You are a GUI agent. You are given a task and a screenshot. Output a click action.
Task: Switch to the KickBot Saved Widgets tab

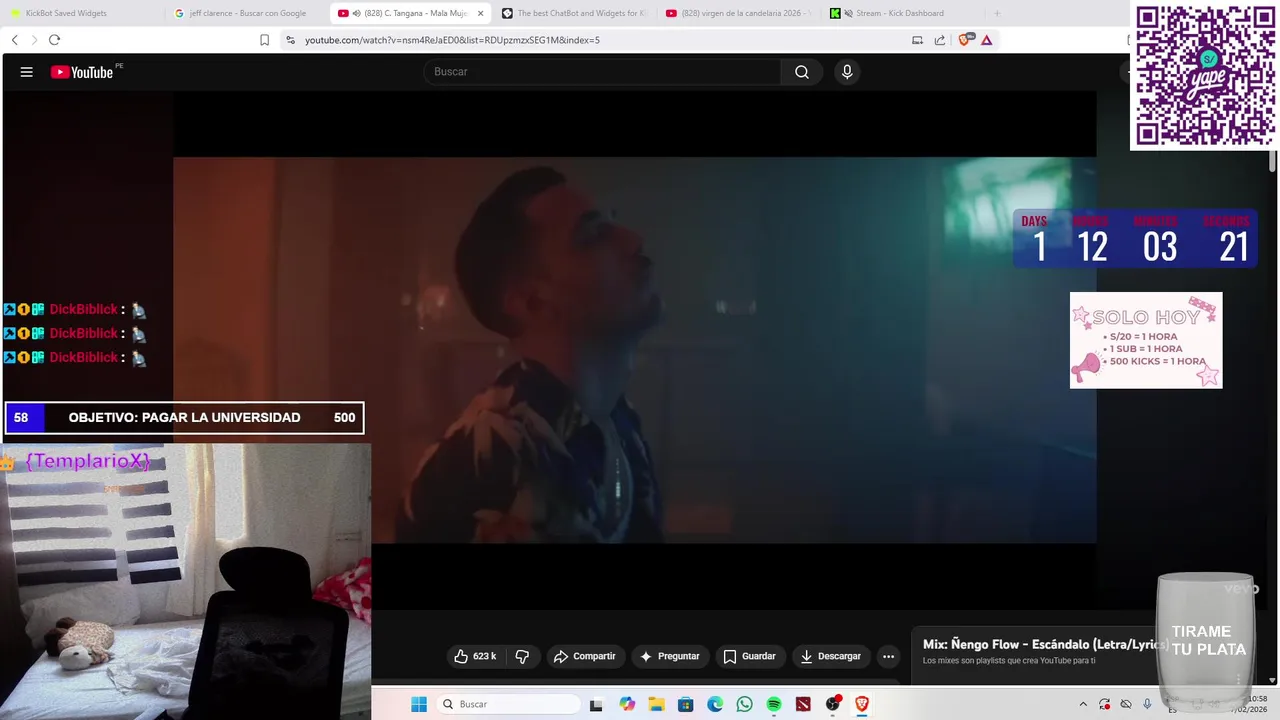(83, 13)
